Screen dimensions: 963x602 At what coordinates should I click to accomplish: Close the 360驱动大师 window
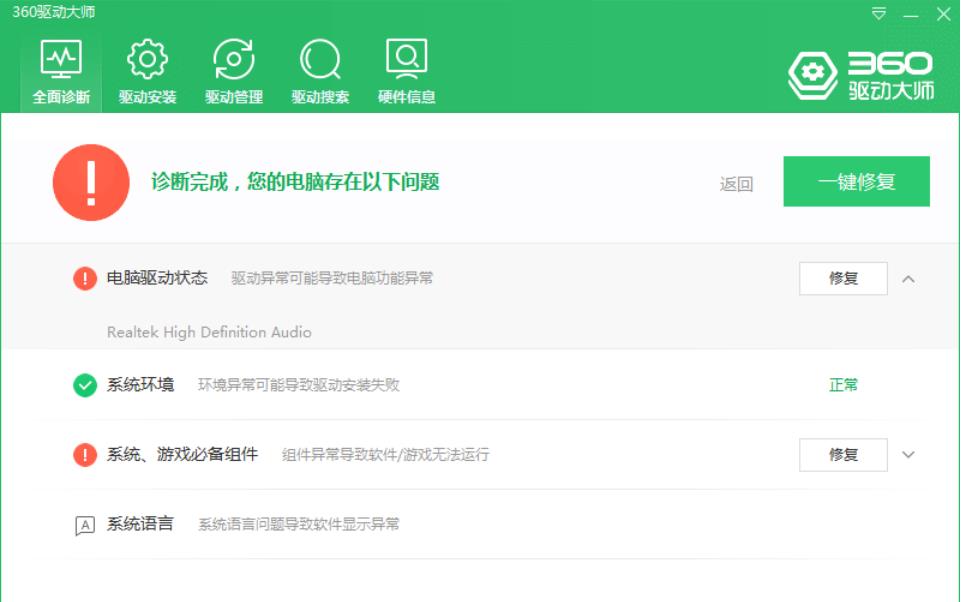click(x=943, y=14)
